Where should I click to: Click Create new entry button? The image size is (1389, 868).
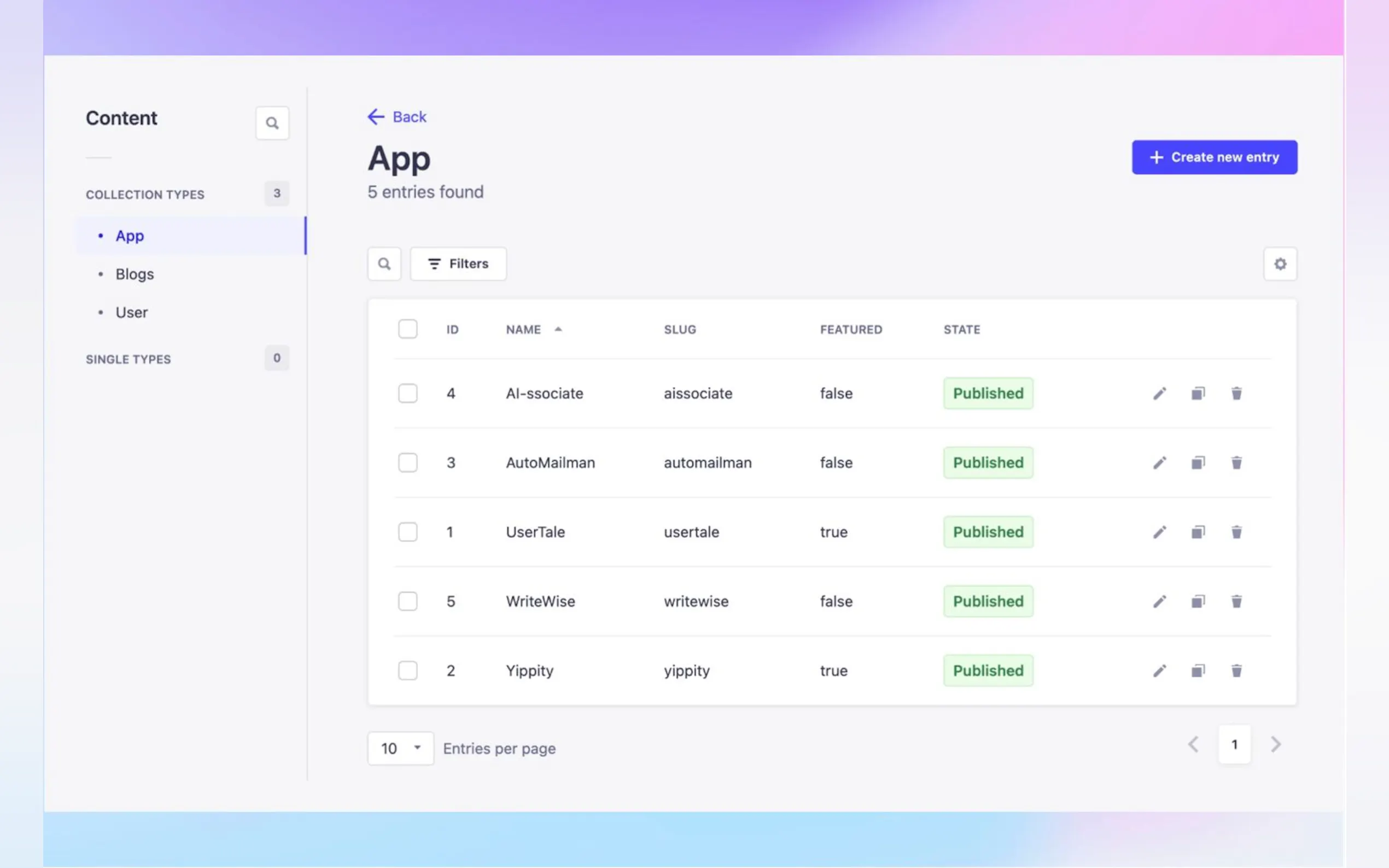tap(1215, 157)
